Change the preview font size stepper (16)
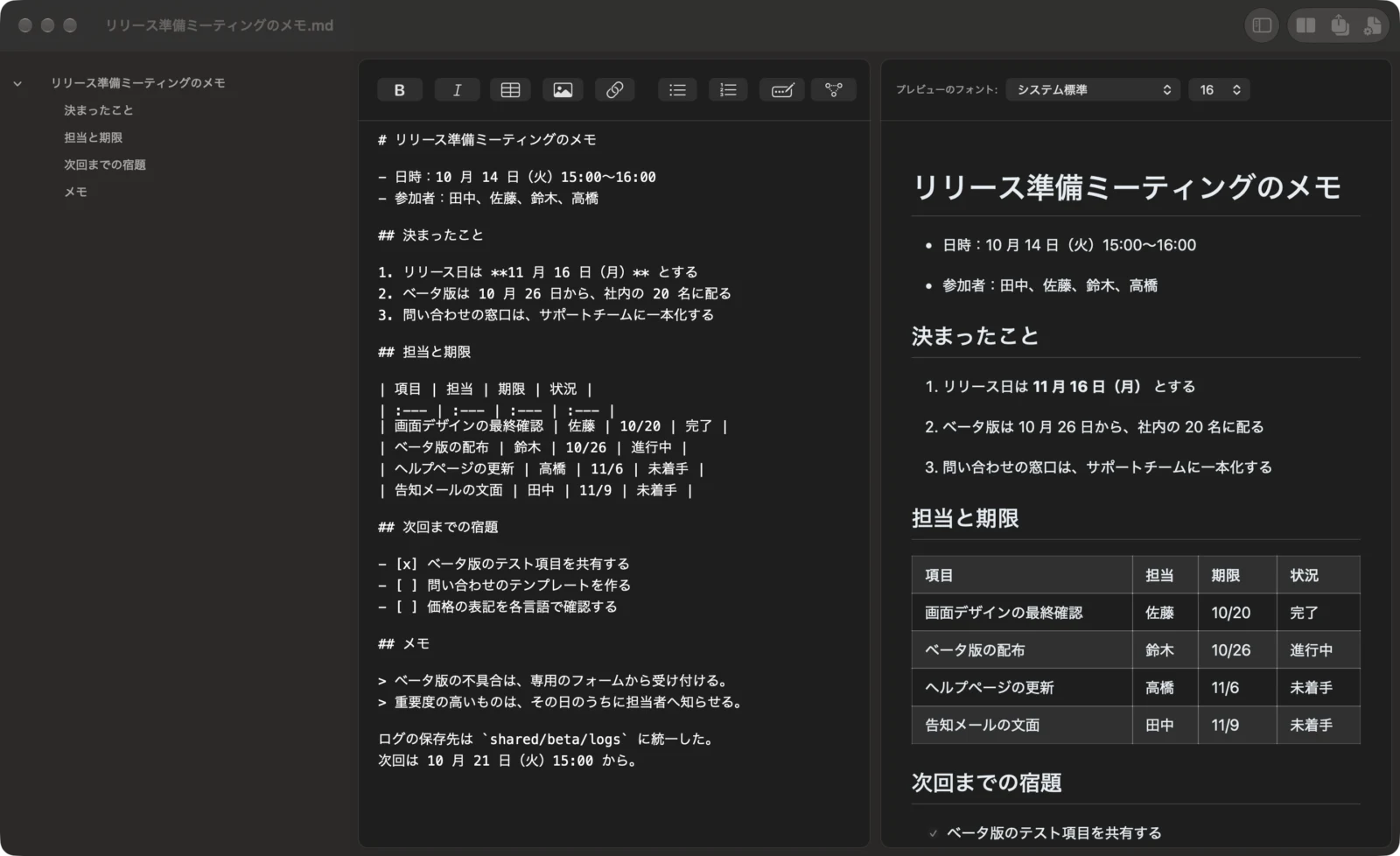 point(1219,89)
